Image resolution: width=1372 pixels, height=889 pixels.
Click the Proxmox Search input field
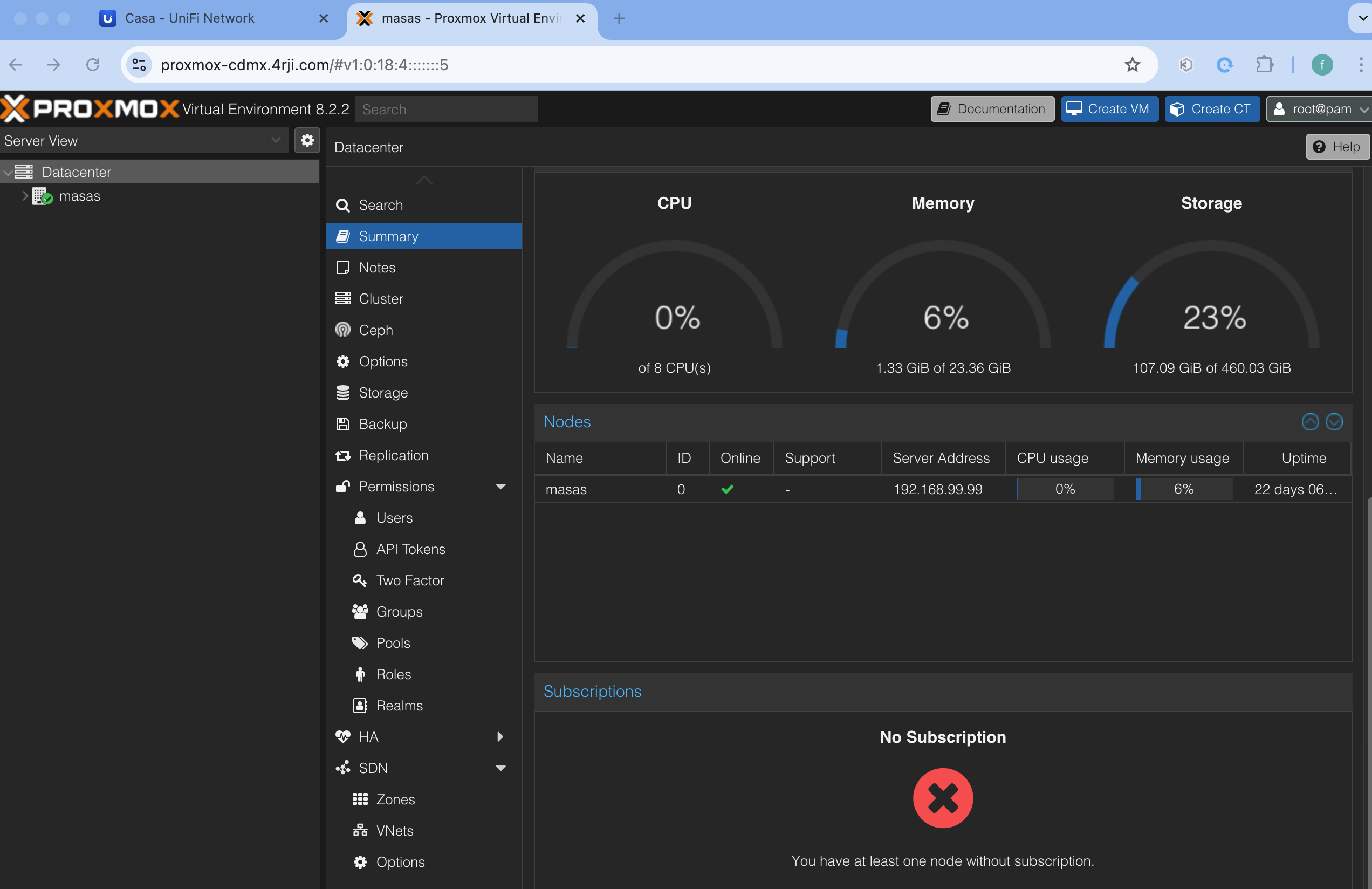pyautogui.click(x=446, y=109)
